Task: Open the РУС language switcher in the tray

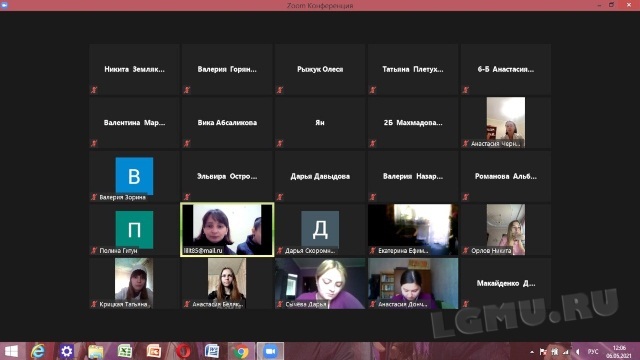Action: point(593,351)
